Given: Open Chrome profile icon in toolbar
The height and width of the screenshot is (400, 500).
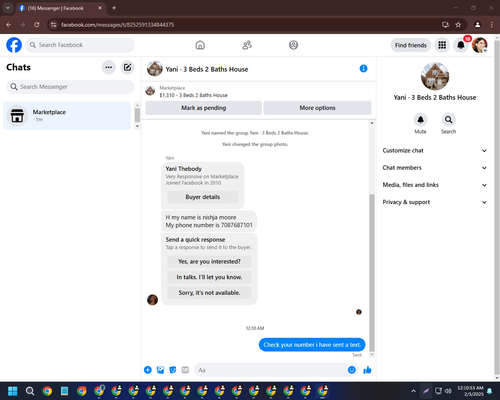Looking at the screenshot, I should click(x=478, y=25).
